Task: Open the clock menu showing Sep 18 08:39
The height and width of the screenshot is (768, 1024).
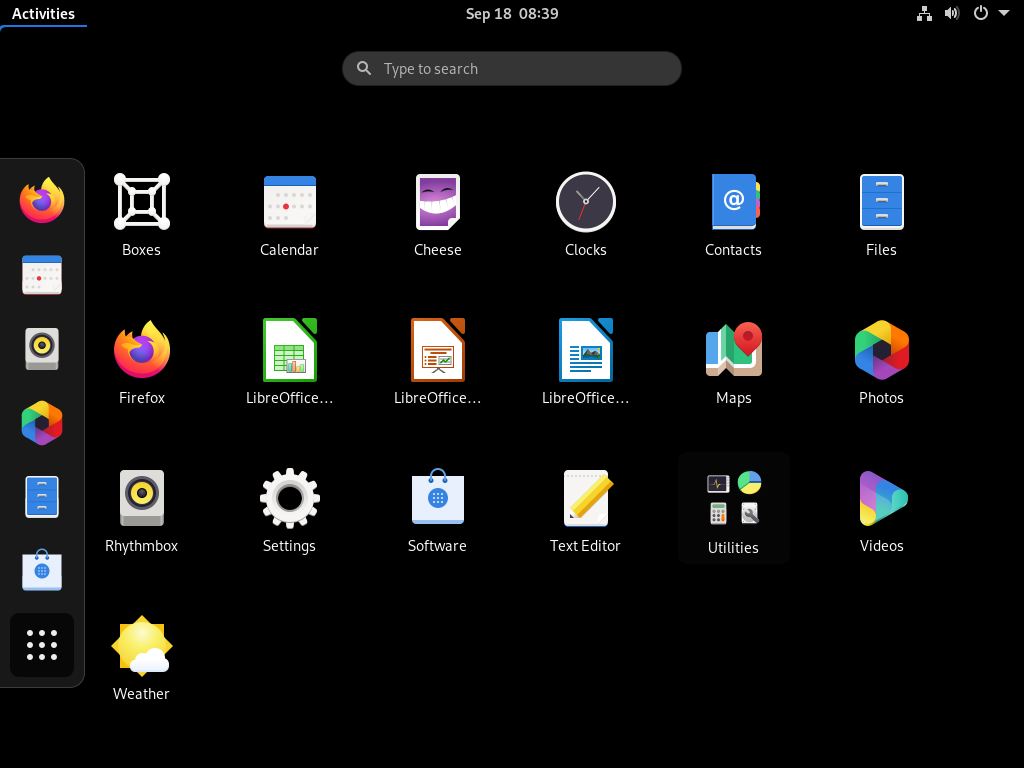Action: coord(512,14)
